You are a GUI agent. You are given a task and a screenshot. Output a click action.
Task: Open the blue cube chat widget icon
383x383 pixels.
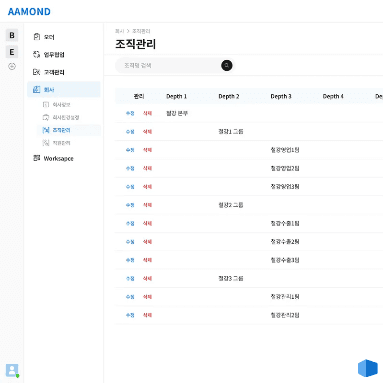368,368
